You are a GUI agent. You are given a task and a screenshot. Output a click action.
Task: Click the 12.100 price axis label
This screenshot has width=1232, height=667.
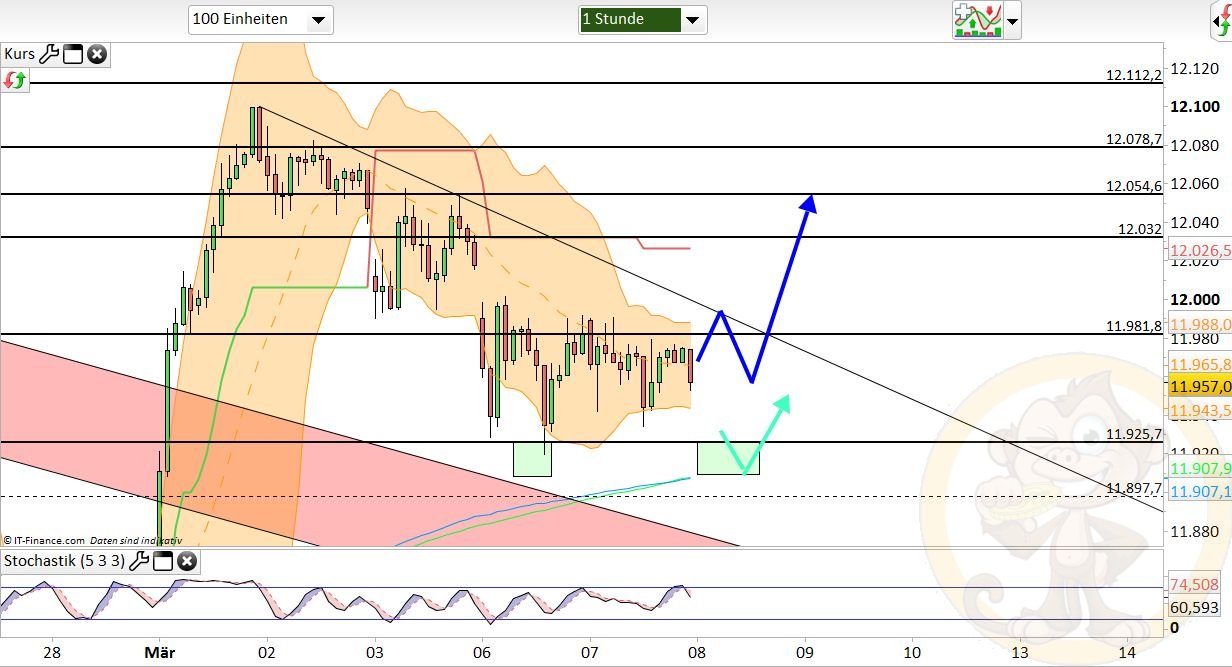click(1195, 107)
